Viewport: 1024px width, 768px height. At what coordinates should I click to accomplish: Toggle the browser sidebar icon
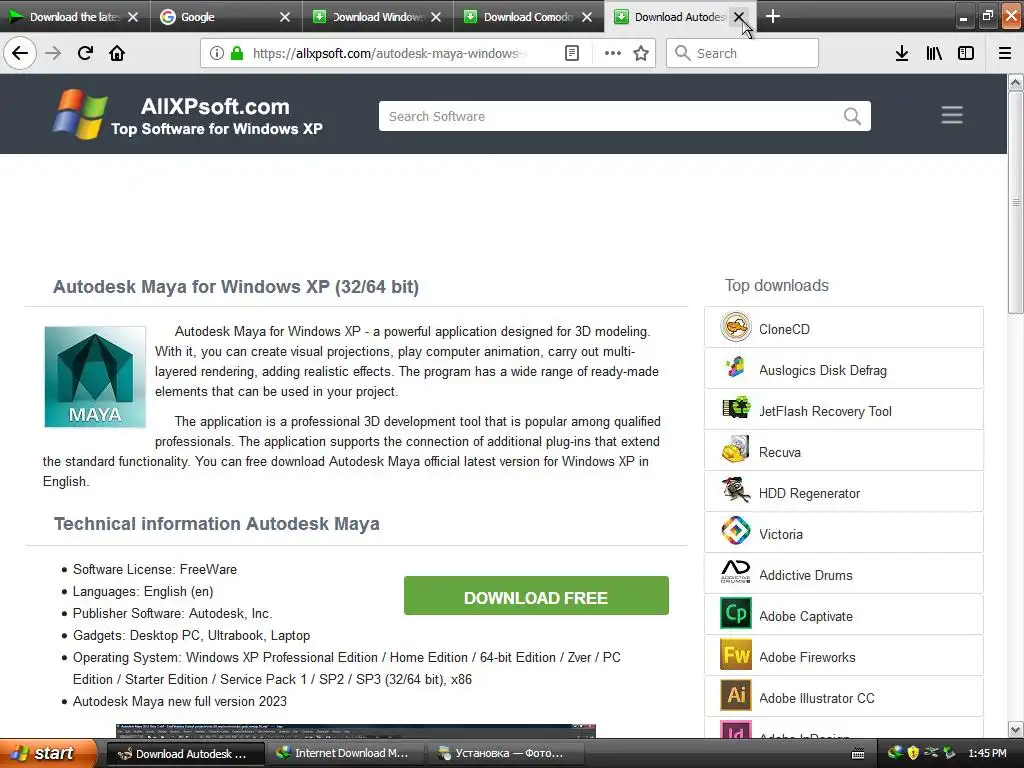[x=966, y=53]
